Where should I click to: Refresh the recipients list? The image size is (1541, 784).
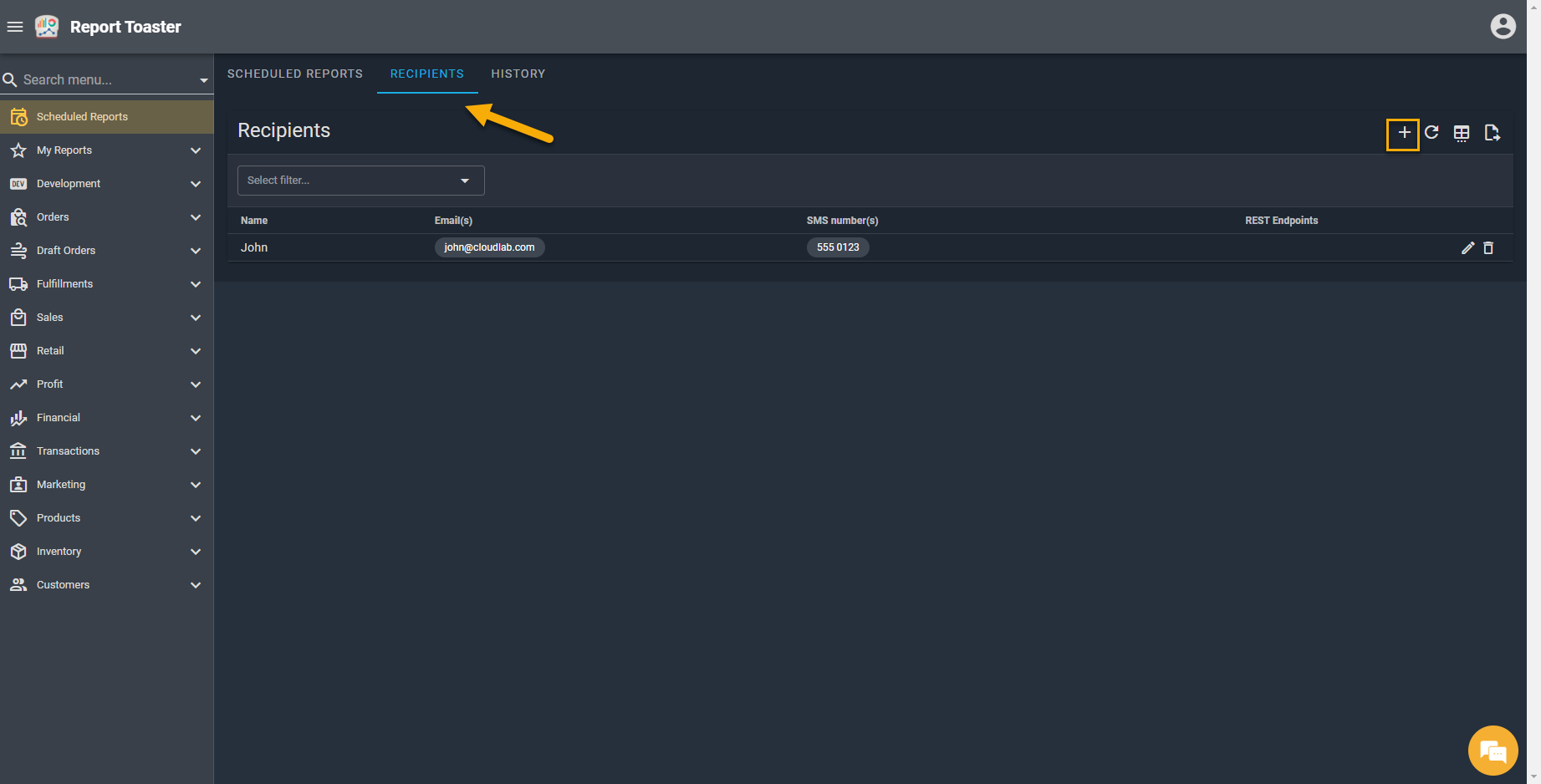point(1431,133)
